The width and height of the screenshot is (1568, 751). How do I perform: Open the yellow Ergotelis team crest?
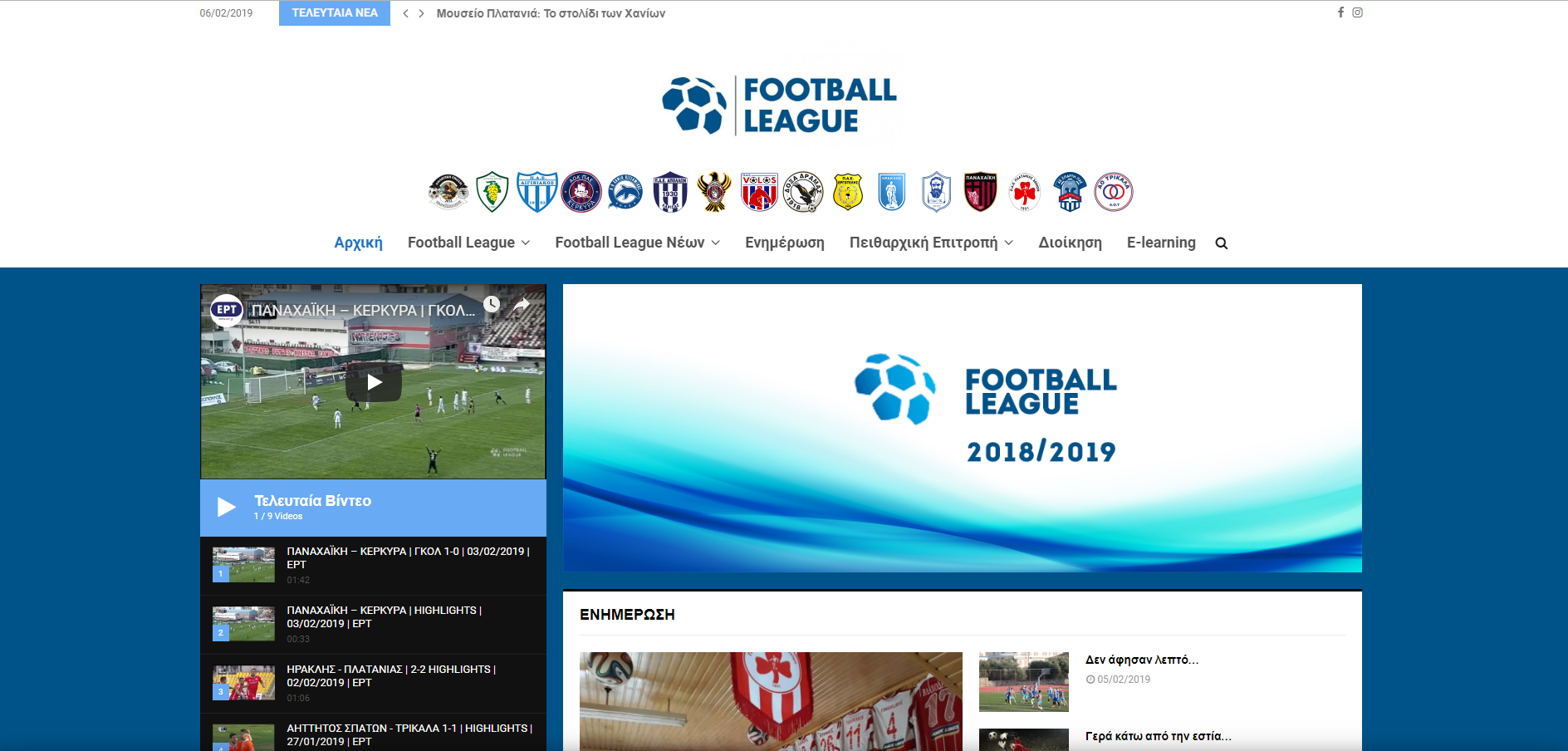pyautogui.click(x=848, y=192)
